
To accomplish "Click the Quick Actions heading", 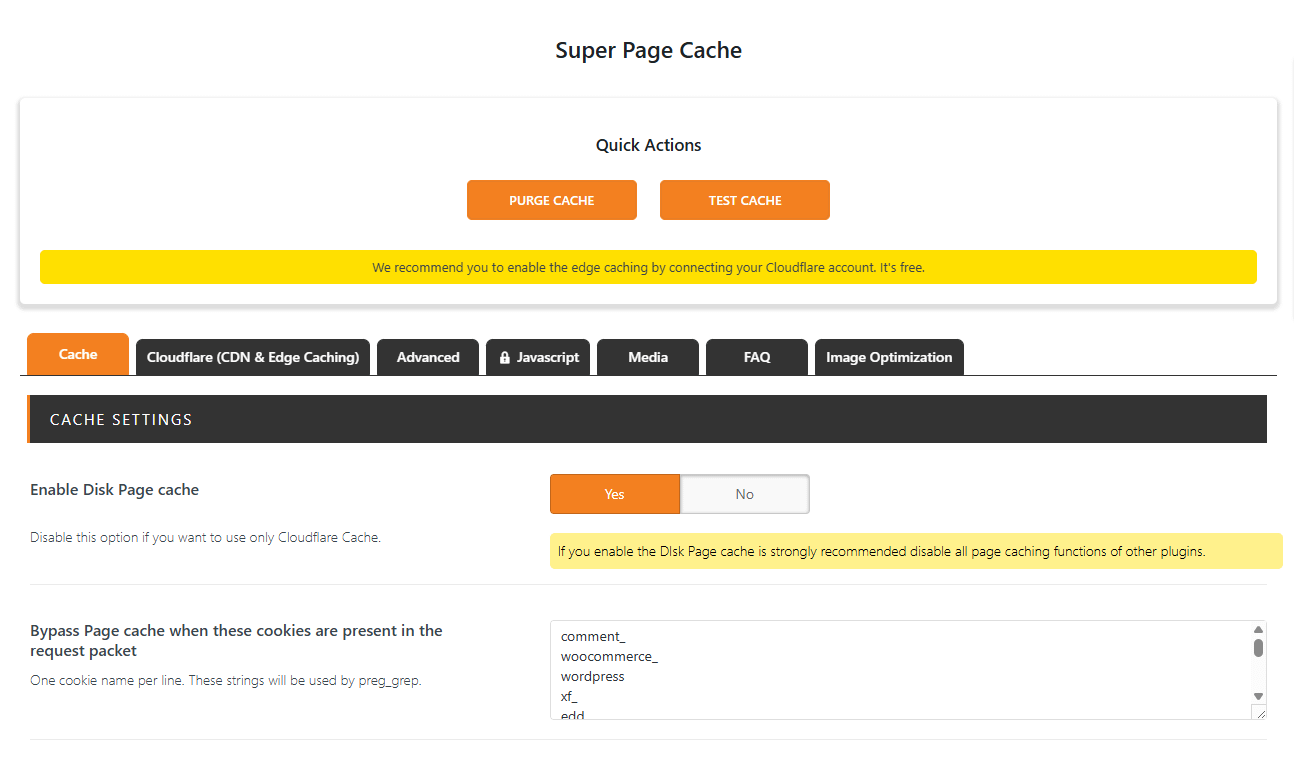I will click(x=648, y=145).
